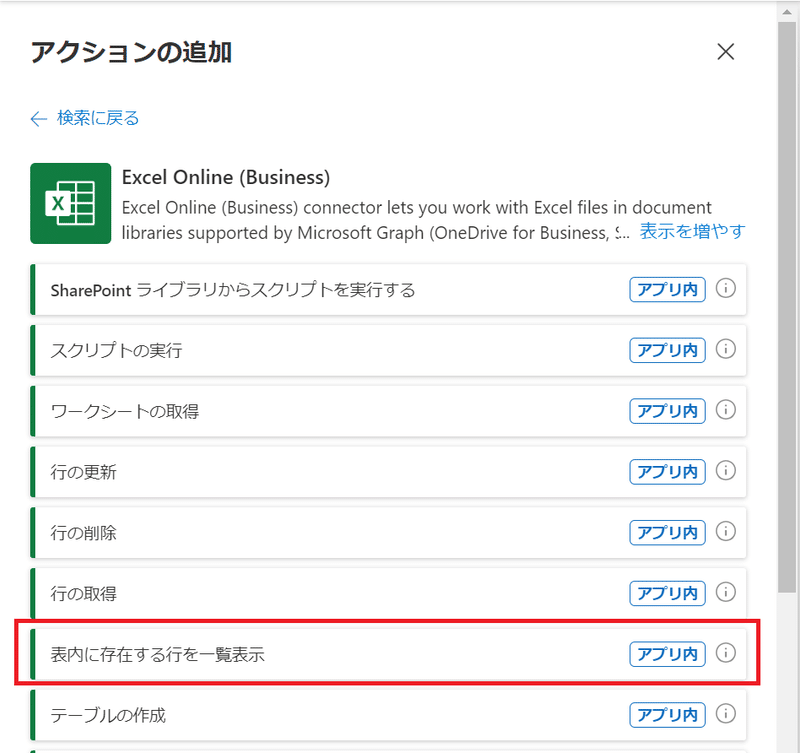This screenshot has height=753, width=800.
Task: Click アプリ内 badge on SharePoint ライブラリ row
Action: [x=667, y=290]
